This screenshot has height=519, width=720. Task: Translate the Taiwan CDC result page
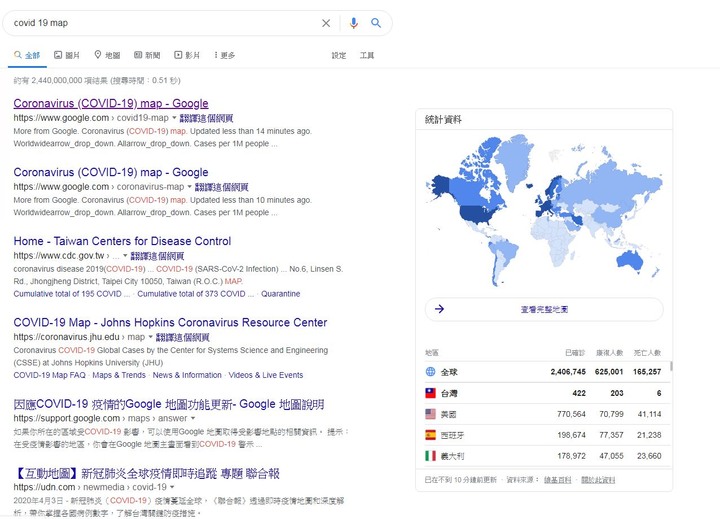157,256
